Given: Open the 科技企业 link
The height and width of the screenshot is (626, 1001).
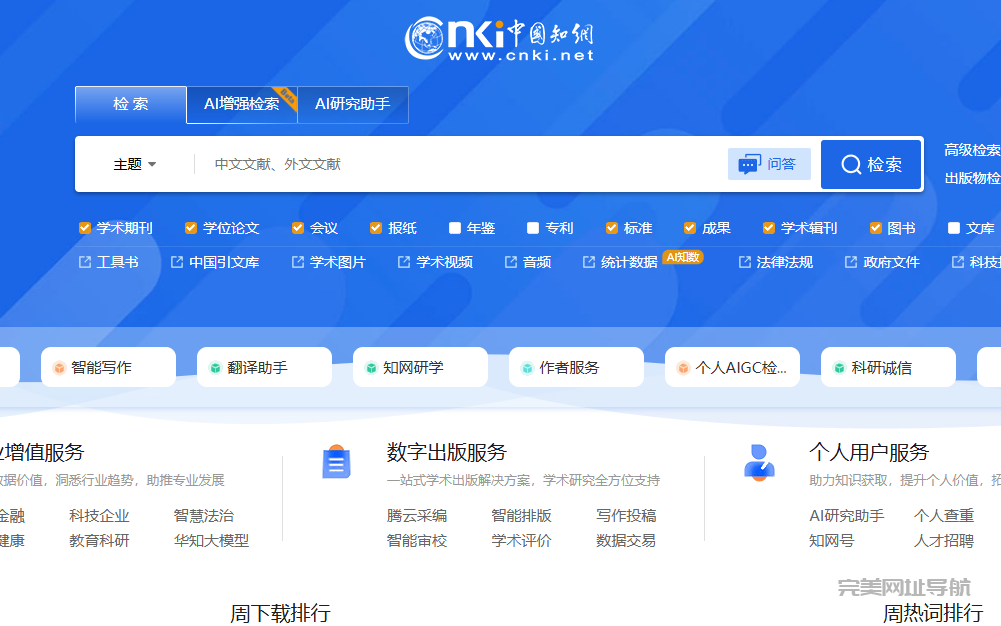Looking at the screenshot, I should (100, 516).
